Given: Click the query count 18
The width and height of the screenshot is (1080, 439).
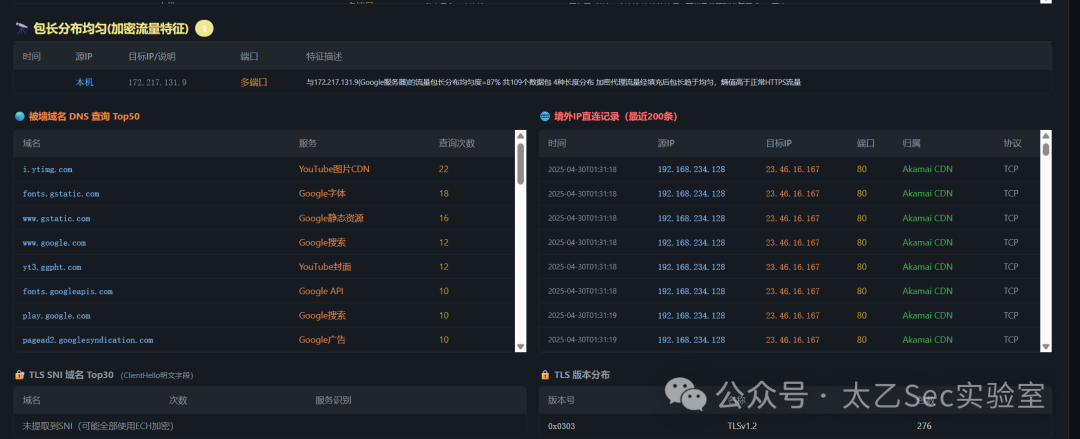Looking at the screenshot, I should [x=444, y=194].
